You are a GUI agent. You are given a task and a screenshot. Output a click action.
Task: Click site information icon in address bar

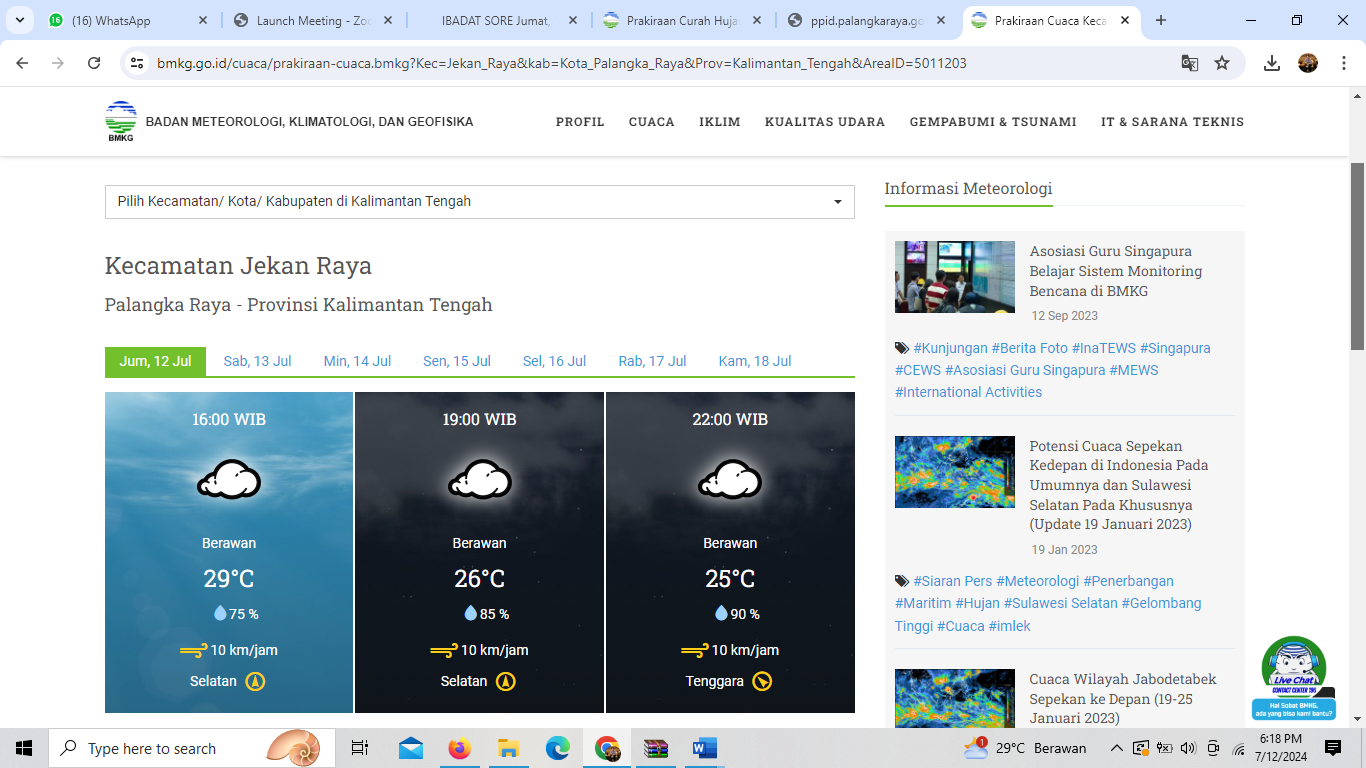[x=138, y=63]
